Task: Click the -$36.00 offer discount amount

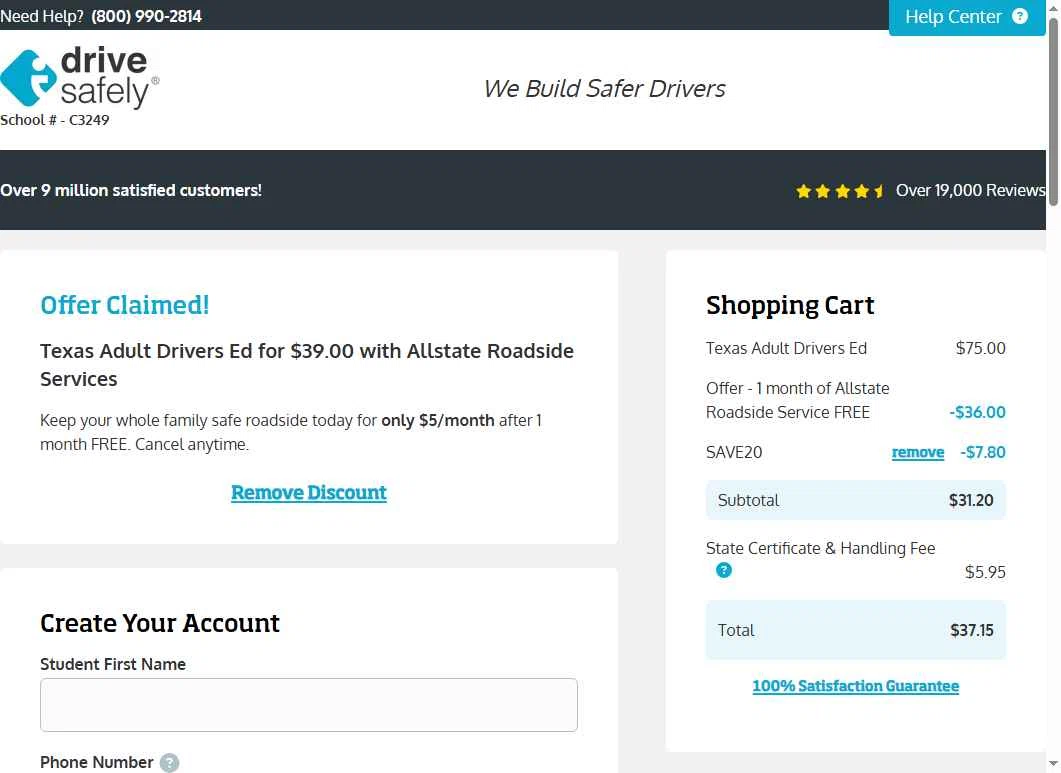Action: pyautogui.click(x=977, y=412)
